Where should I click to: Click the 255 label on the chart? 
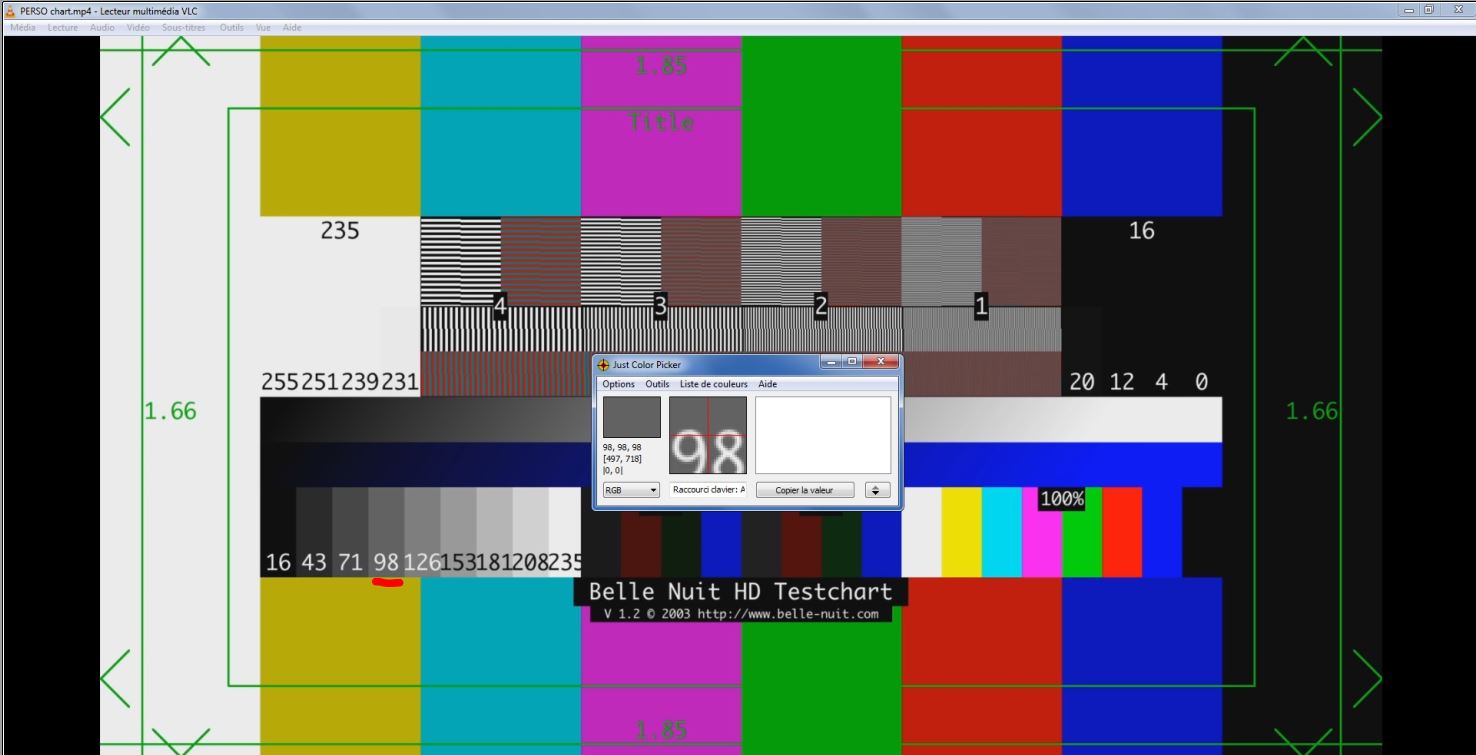coord(280,382)
